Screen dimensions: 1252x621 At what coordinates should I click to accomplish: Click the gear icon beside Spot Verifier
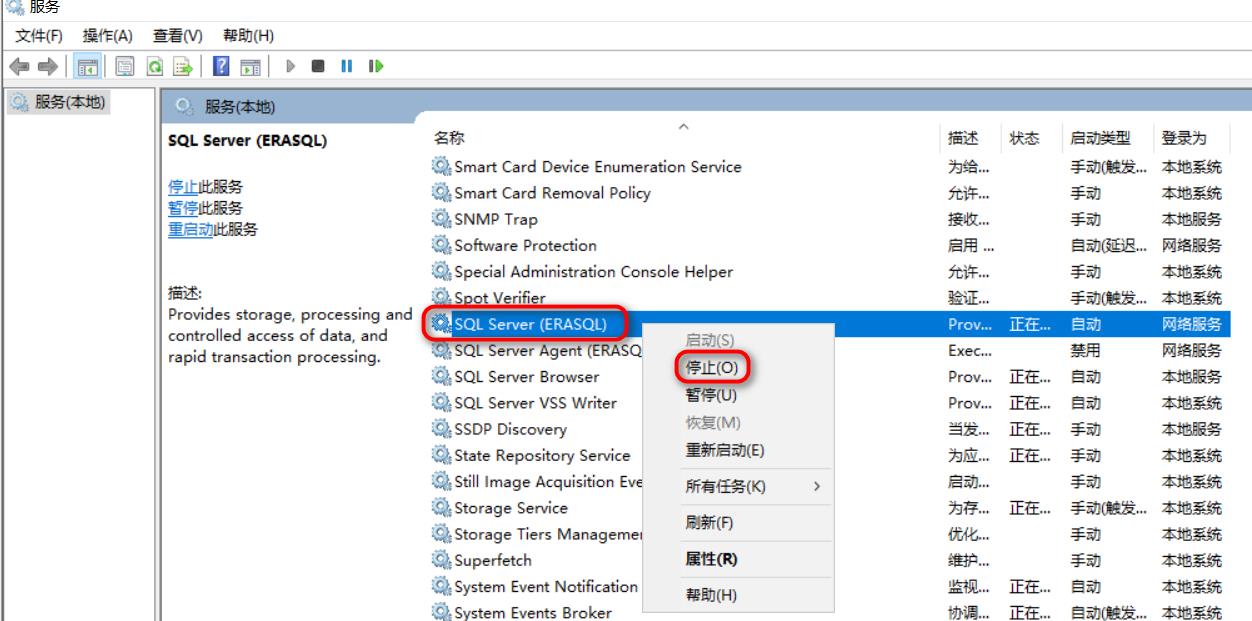click(441, 298)
